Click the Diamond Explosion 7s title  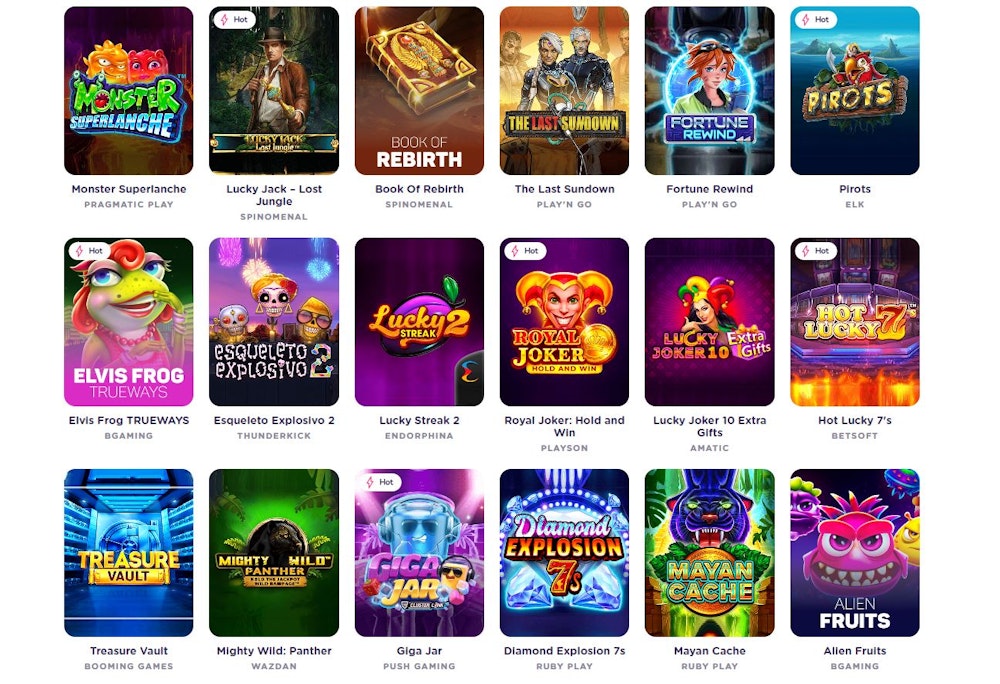[564, 651]
